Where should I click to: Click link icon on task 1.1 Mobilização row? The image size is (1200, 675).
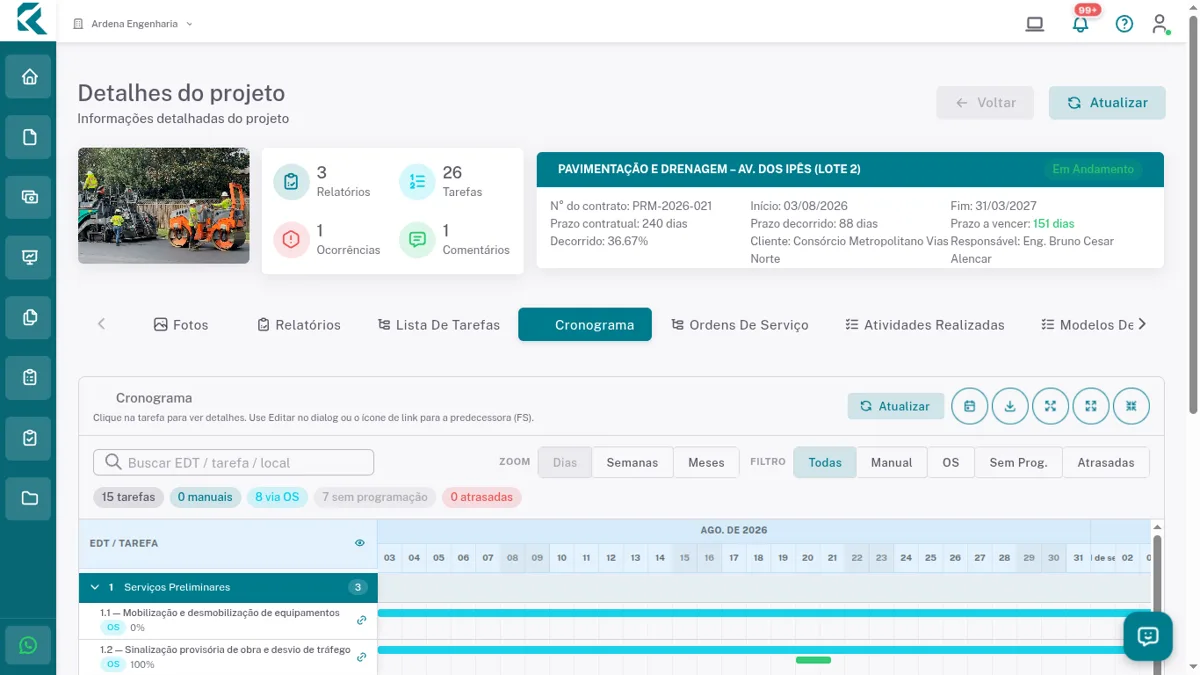pyautogui.click(x=362, y=620)
